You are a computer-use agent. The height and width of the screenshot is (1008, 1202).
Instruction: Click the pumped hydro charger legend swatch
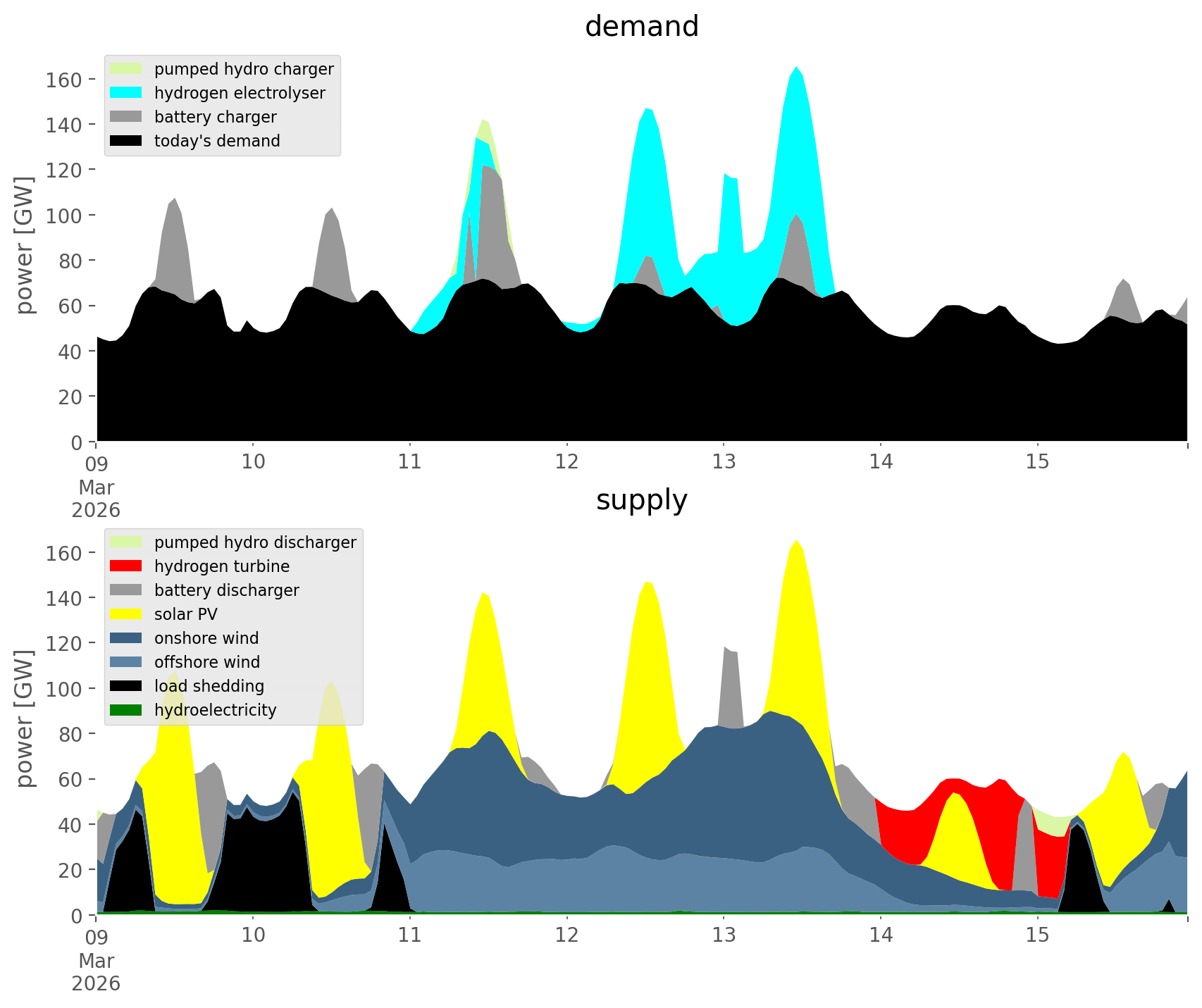[126, 69]
